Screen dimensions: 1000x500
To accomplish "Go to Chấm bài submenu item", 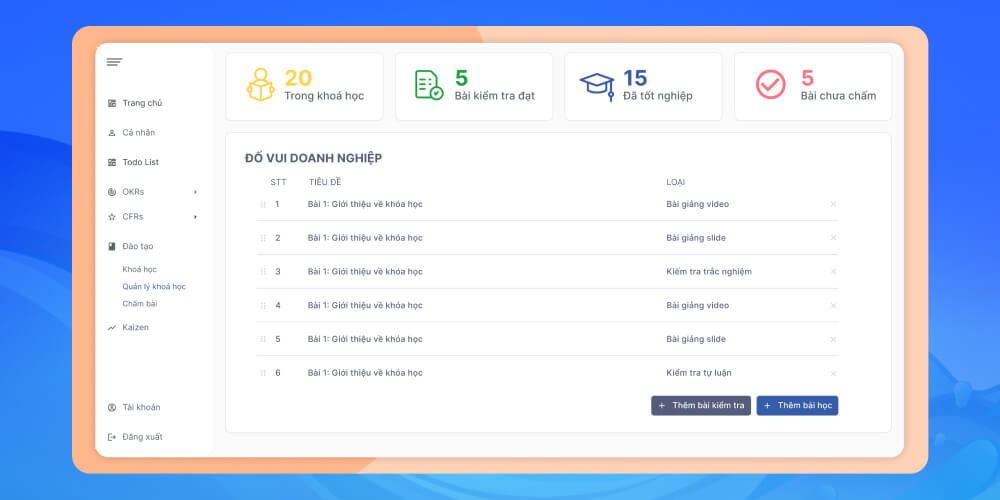I will 140,304.
